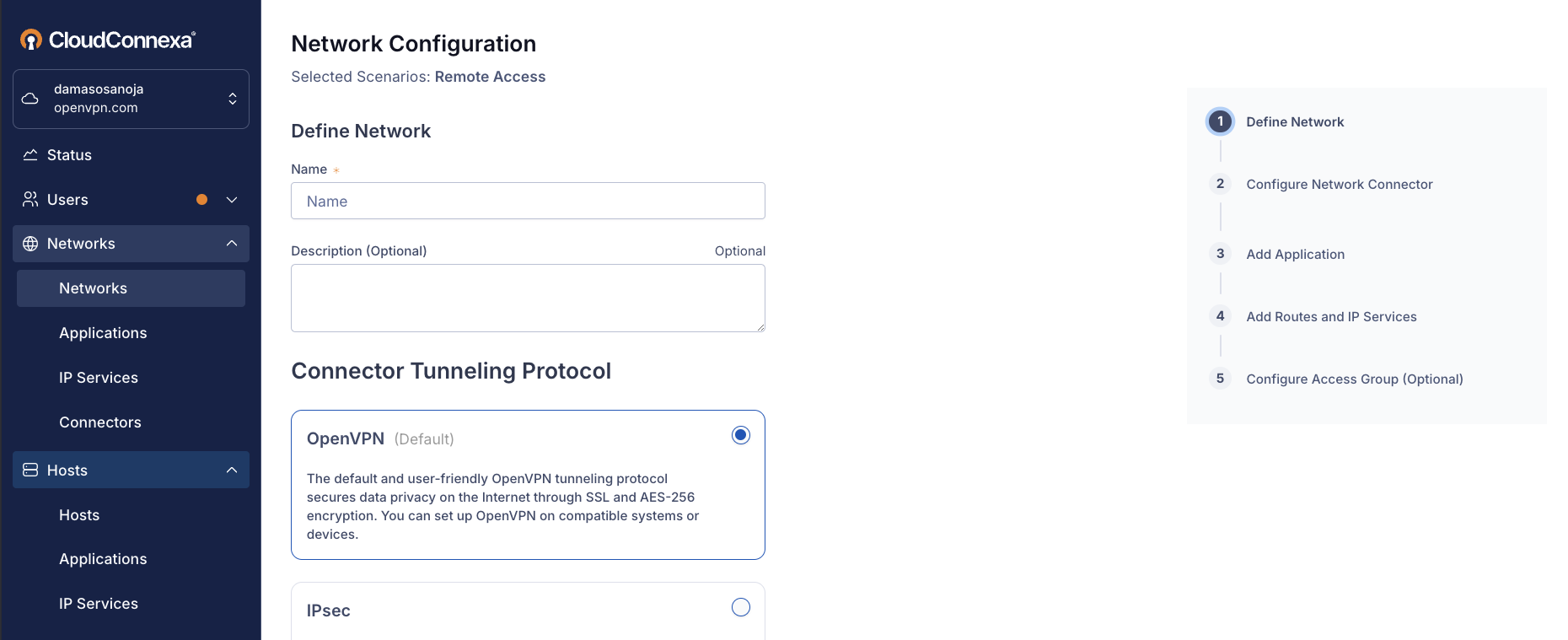Expand the Users section chevron
The width and height of the screenshot is (1568, 640).
tap(232, 200)
